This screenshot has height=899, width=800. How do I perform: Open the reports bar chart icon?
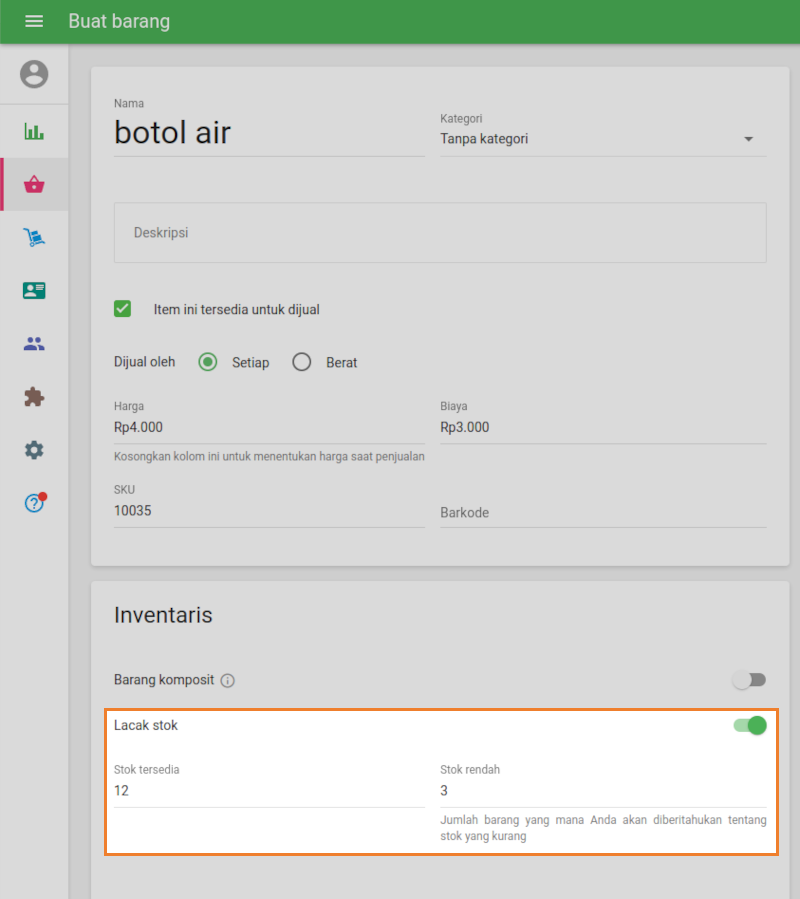tap(34, 131)
